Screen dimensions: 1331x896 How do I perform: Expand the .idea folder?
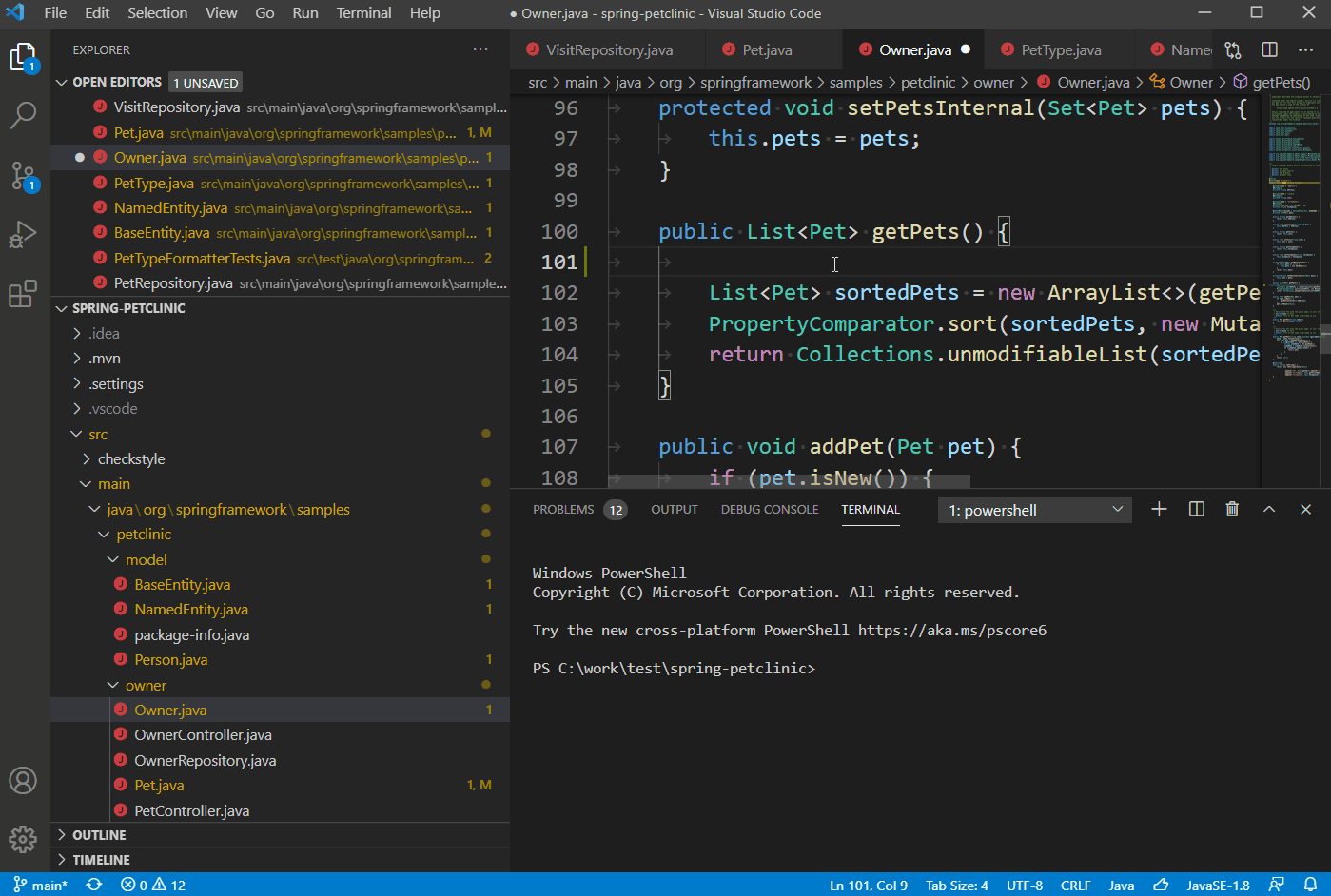tap(104, 333)
